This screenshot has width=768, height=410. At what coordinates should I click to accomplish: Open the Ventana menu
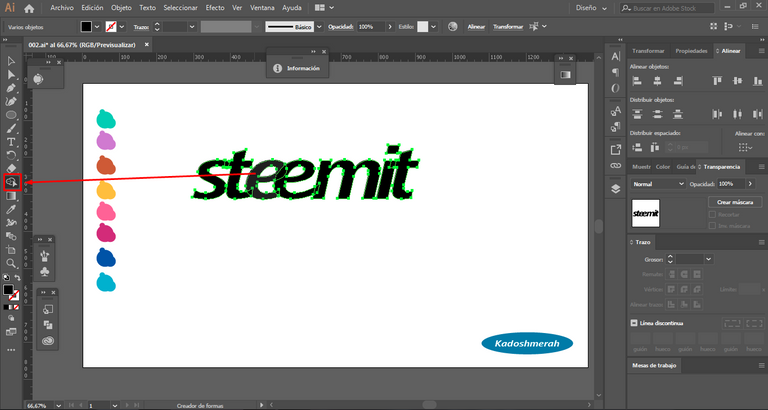(262, 8)
